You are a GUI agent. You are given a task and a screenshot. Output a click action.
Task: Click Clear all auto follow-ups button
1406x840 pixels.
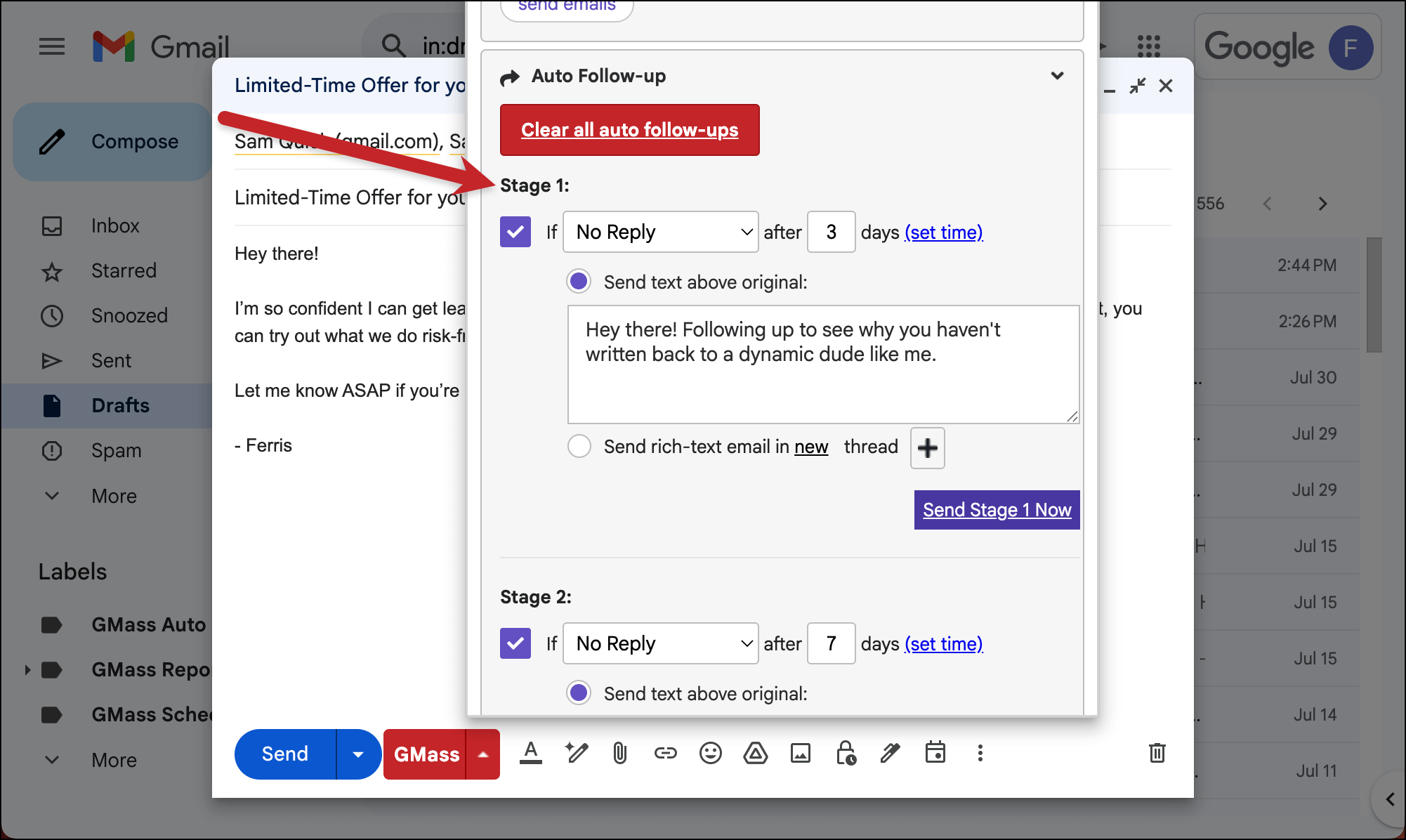pos(629,130)
